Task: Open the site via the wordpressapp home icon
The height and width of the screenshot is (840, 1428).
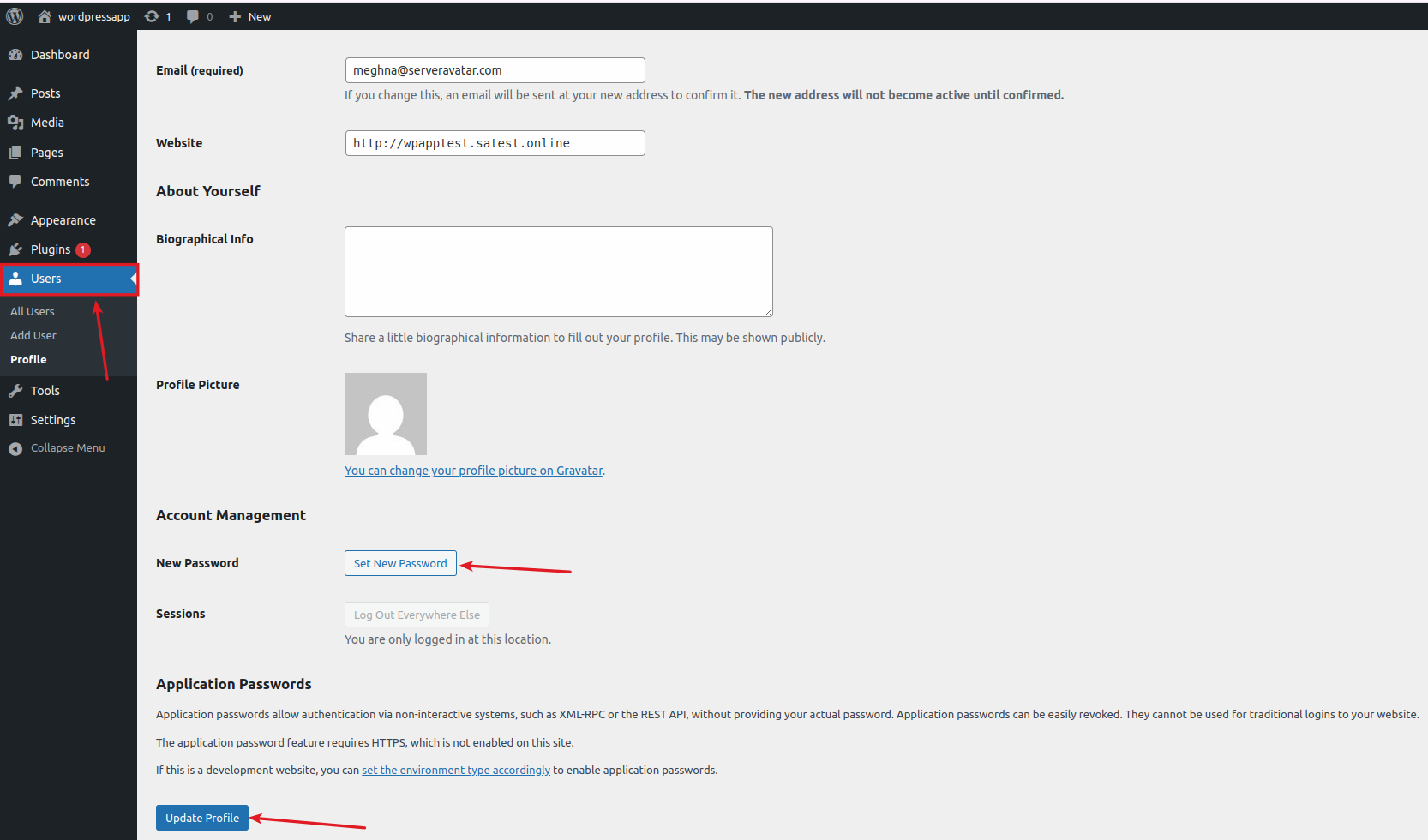Action: (x=82, y=15)
